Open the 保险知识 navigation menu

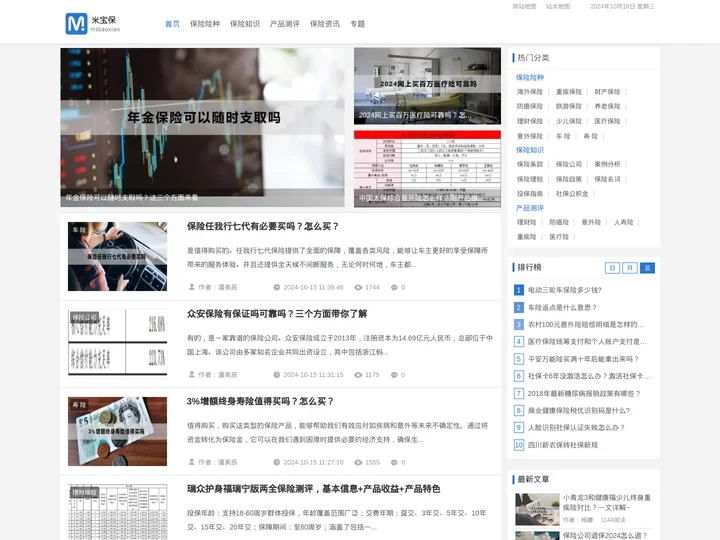(x=245, y=24)
